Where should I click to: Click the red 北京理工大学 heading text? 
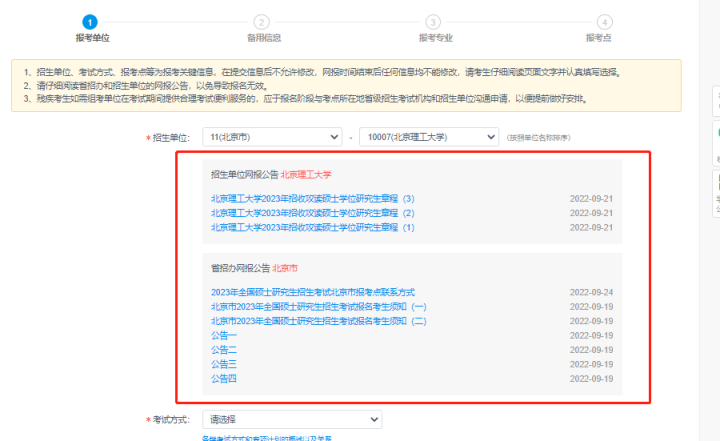pyautogui.click(x=306, y=175)
